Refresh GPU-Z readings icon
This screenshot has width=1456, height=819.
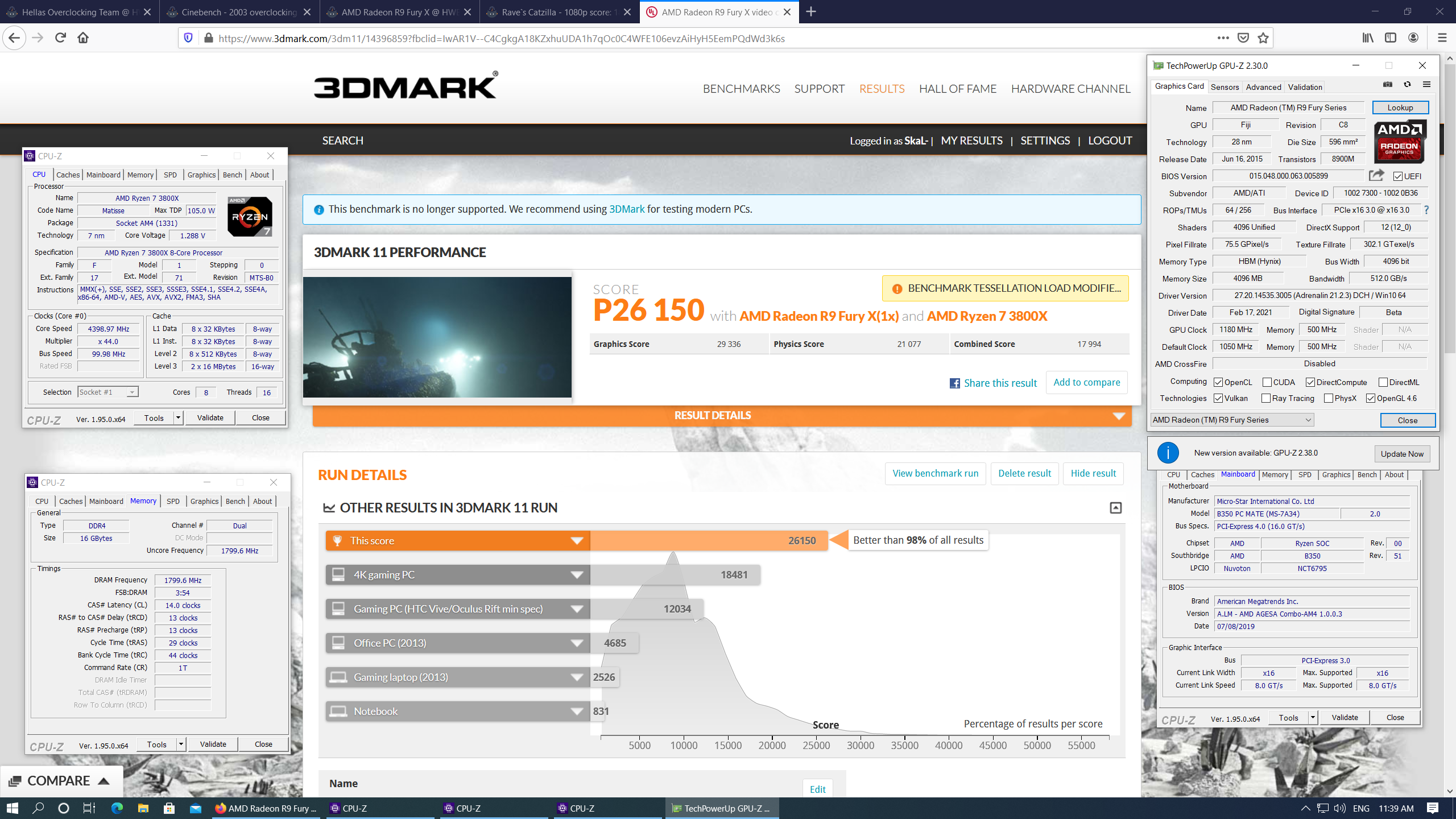[1407, 85]
